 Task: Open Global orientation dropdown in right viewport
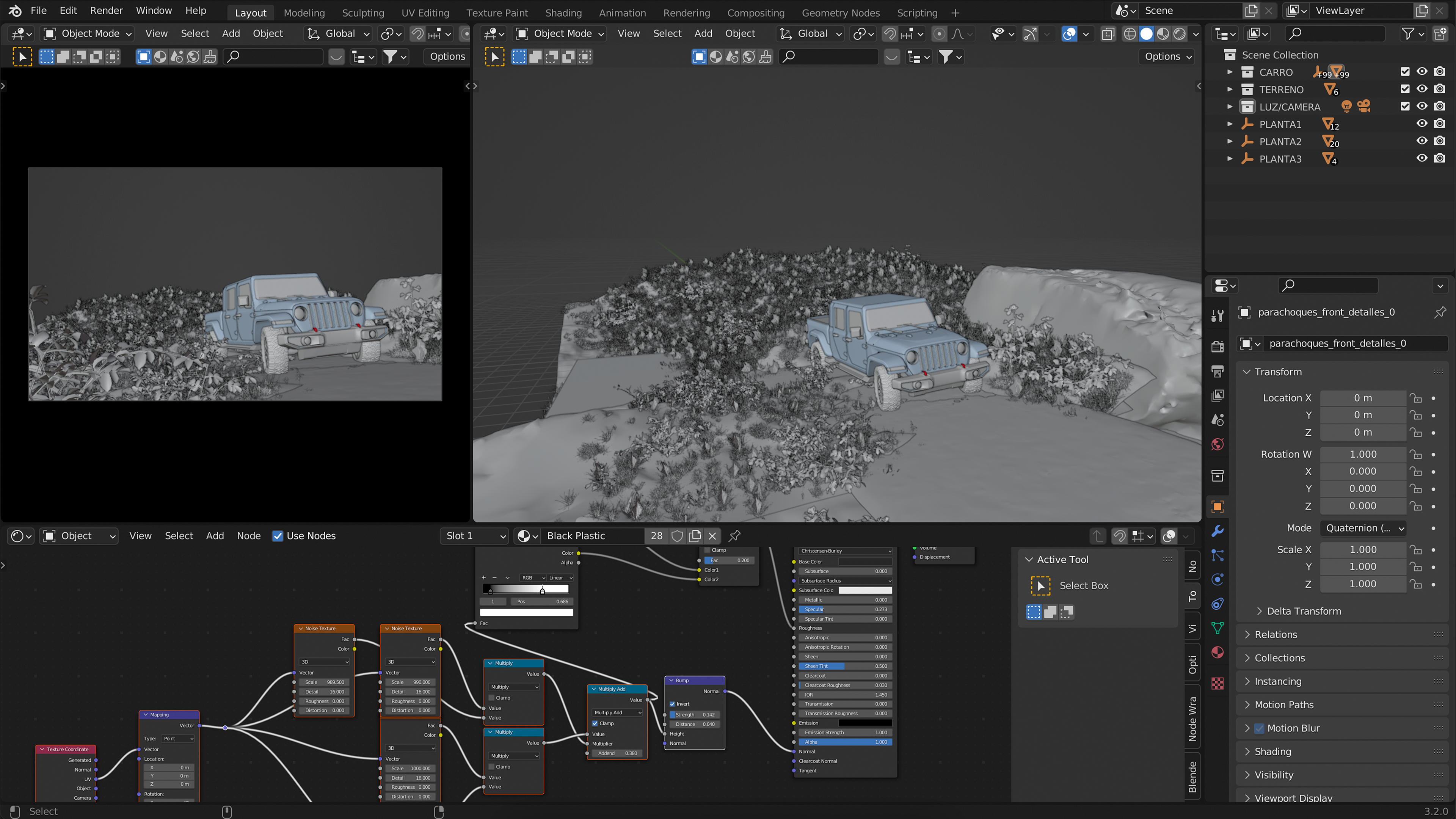[811, 34]
